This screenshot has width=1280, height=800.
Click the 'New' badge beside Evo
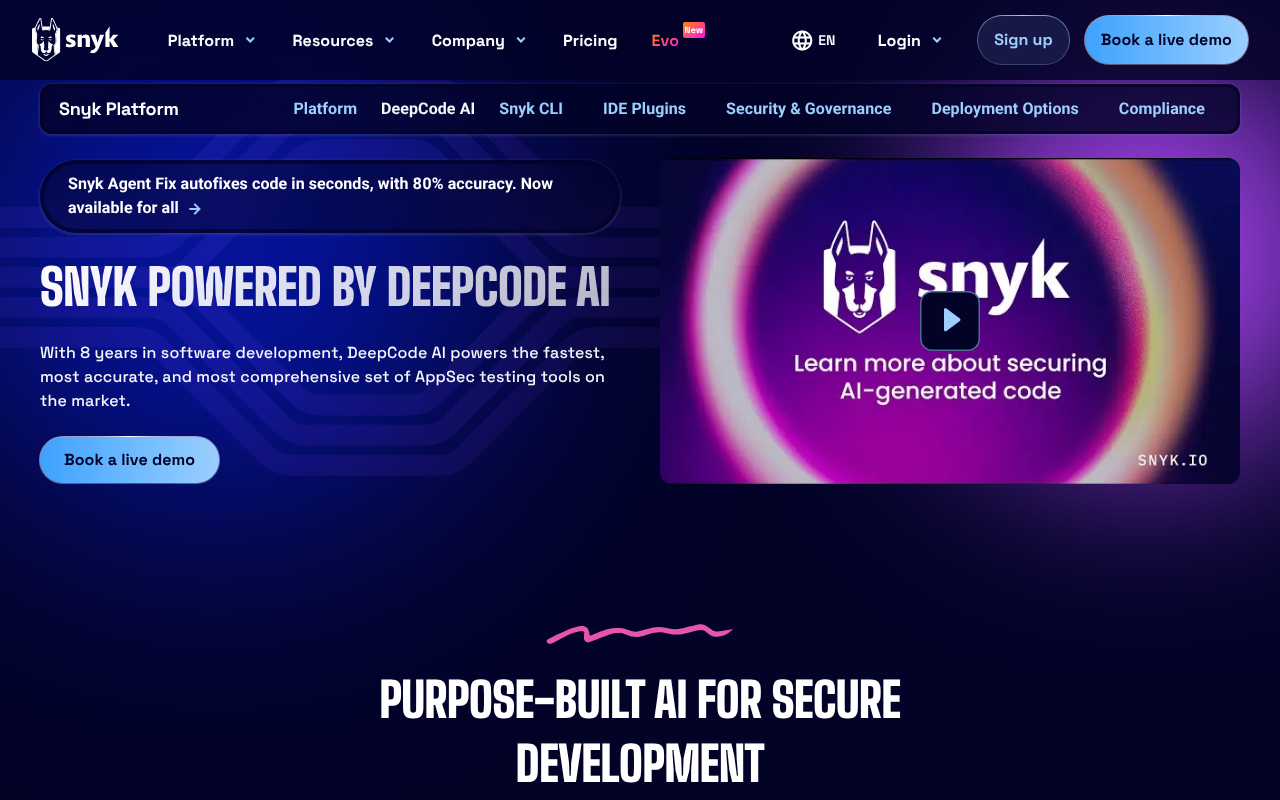coord(694,30)
